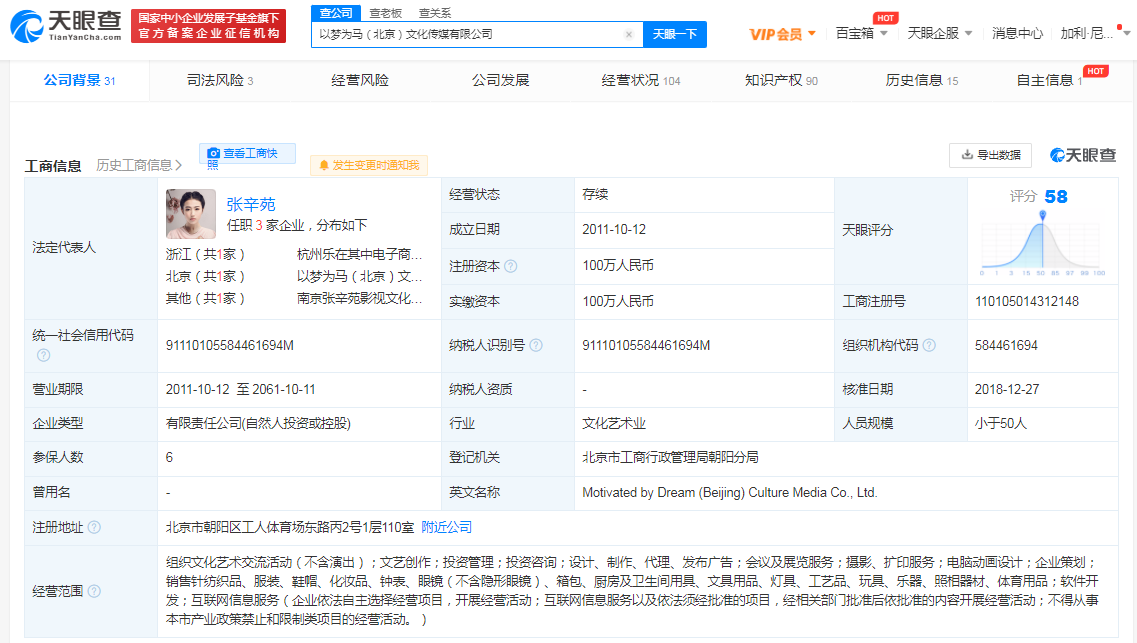This screenshot has width=1137, height=643.
Task: Open 以梦为马（北京）文... company link
Action: pyautogui.click(x=360, y=276)
